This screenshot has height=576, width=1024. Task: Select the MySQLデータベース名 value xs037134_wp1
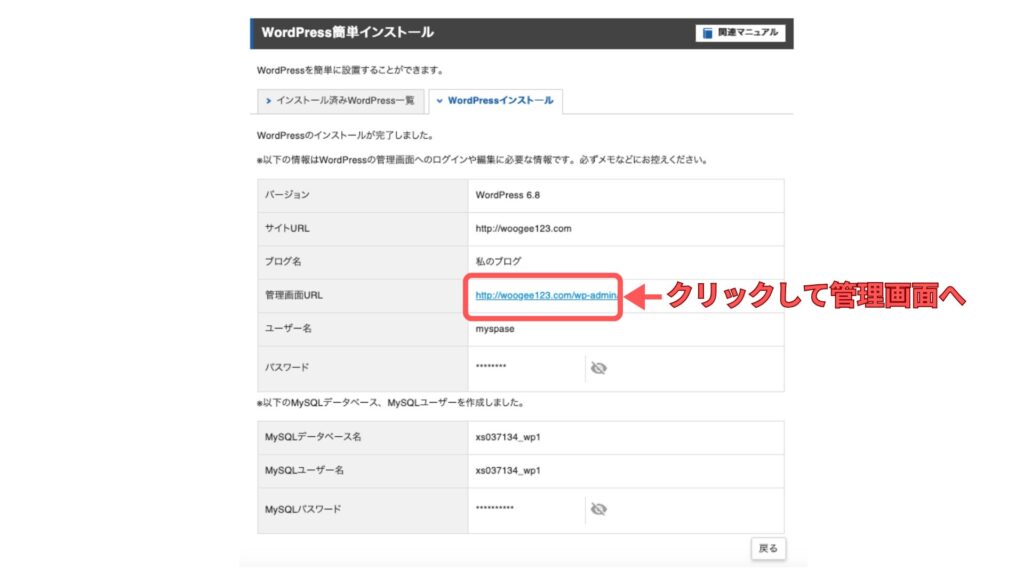coord(507,438)
